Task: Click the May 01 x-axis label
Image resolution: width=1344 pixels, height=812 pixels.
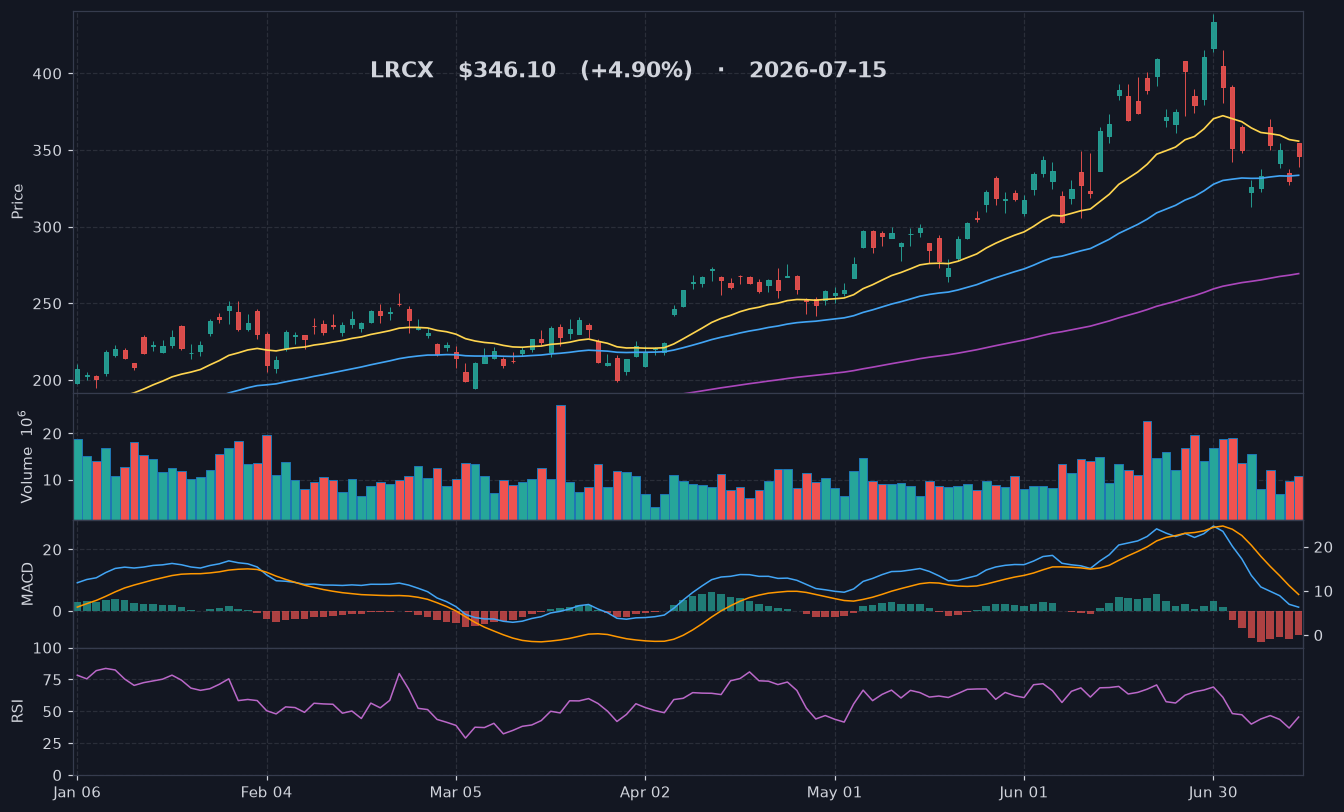Action: tap(834, 792)
